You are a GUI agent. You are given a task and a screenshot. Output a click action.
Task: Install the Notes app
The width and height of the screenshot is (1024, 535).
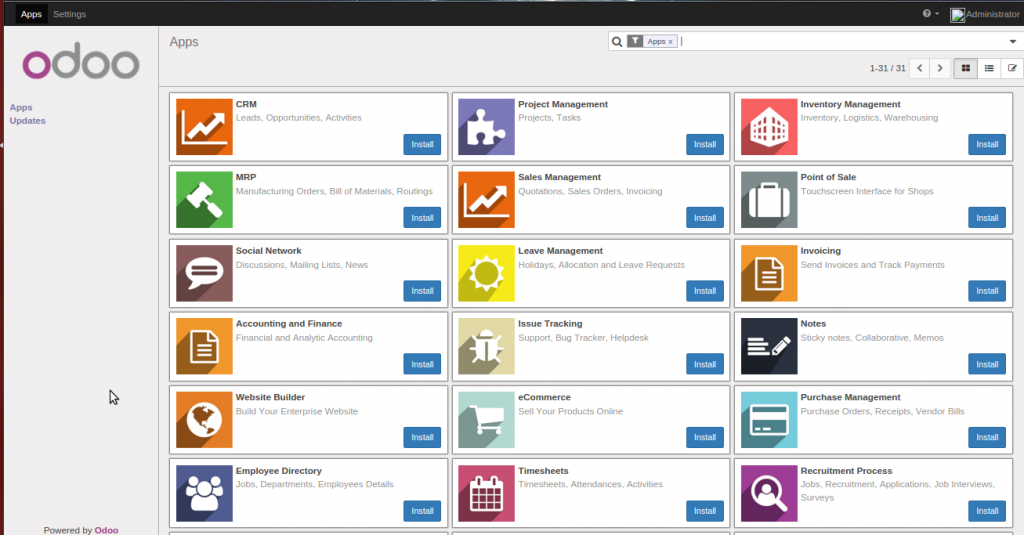click(x=987, y=364)
